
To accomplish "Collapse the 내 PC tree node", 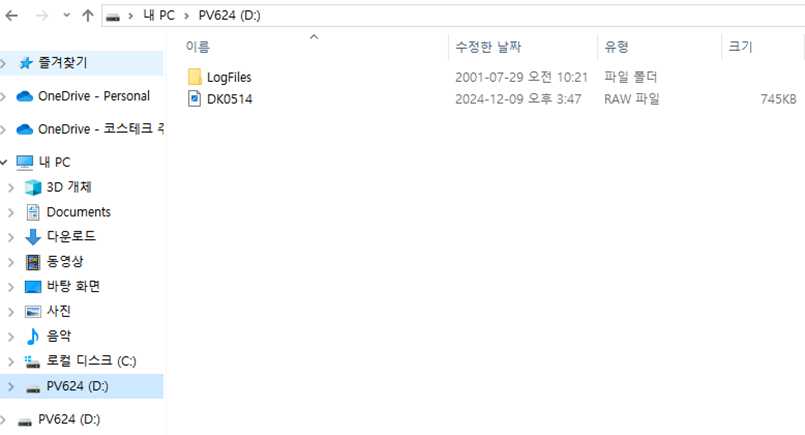I will [4, 162].
